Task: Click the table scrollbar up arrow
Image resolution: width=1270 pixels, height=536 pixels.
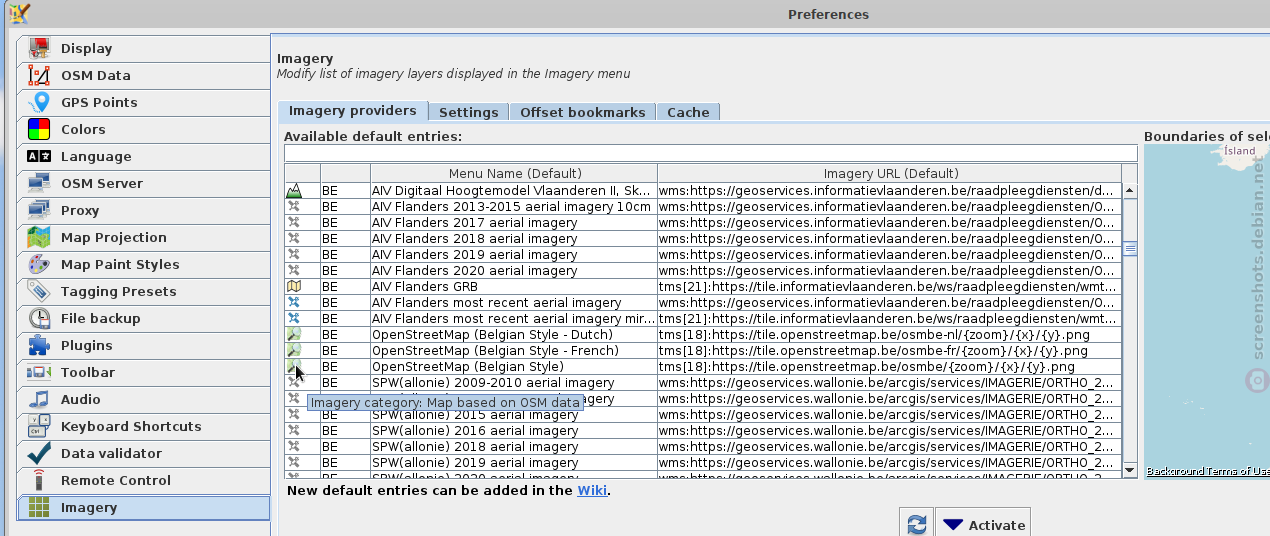Action: pos(1130,190)
